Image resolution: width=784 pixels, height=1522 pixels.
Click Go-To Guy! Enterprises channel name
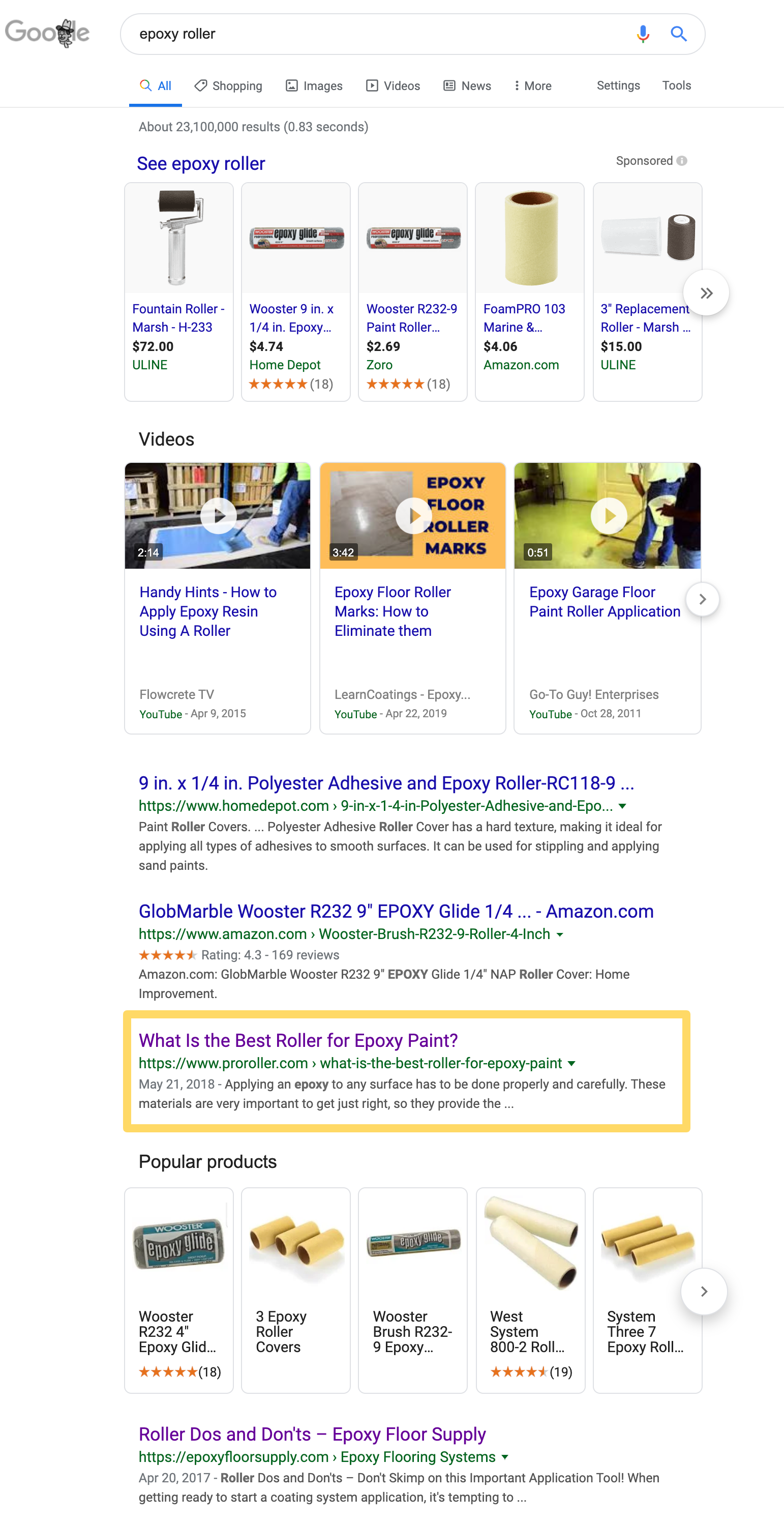[594, 694]
